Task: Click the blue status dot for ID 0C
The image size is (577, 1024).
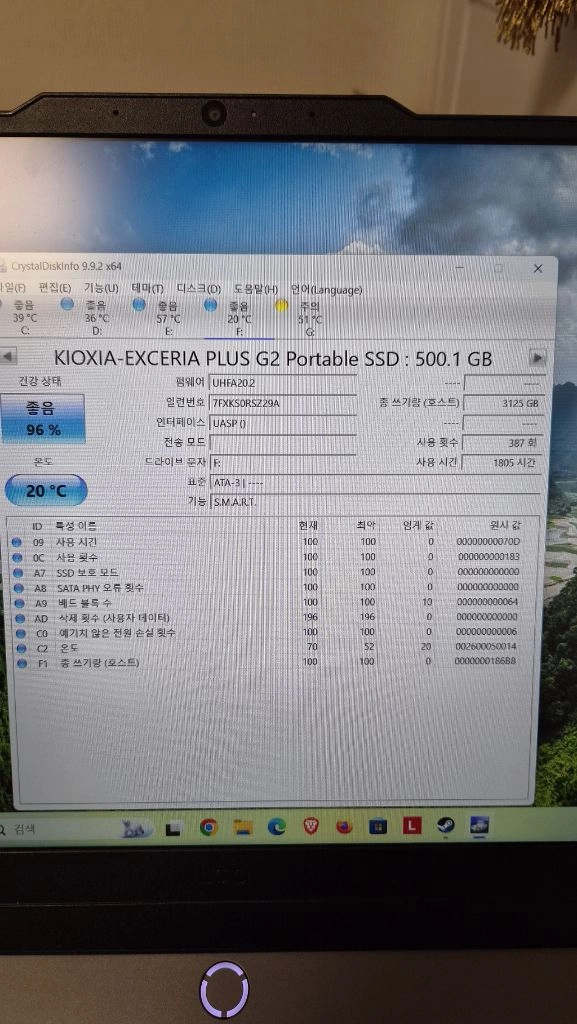Action: pos(18,557)
